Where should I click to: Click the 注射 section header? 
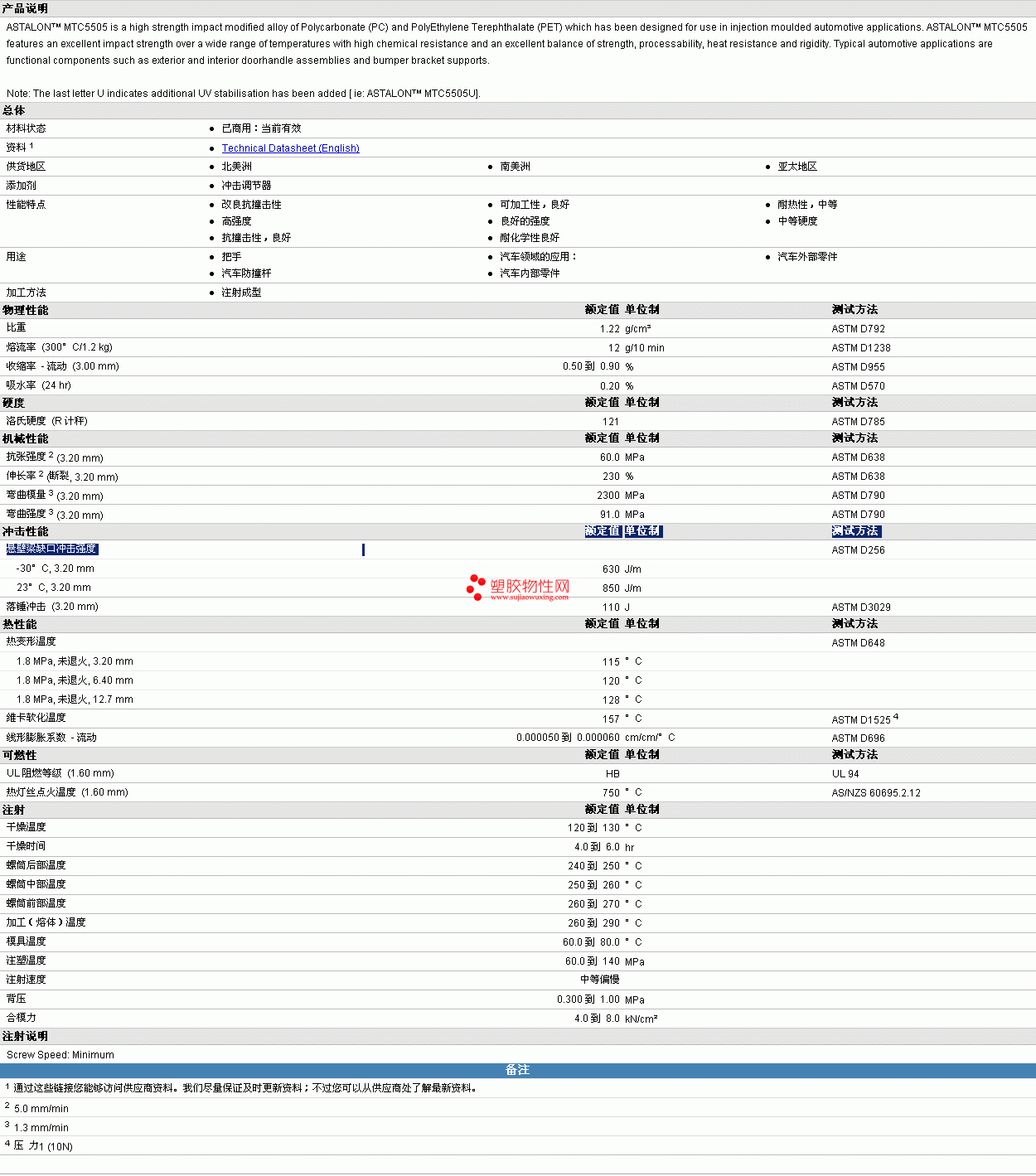point(14,810)
